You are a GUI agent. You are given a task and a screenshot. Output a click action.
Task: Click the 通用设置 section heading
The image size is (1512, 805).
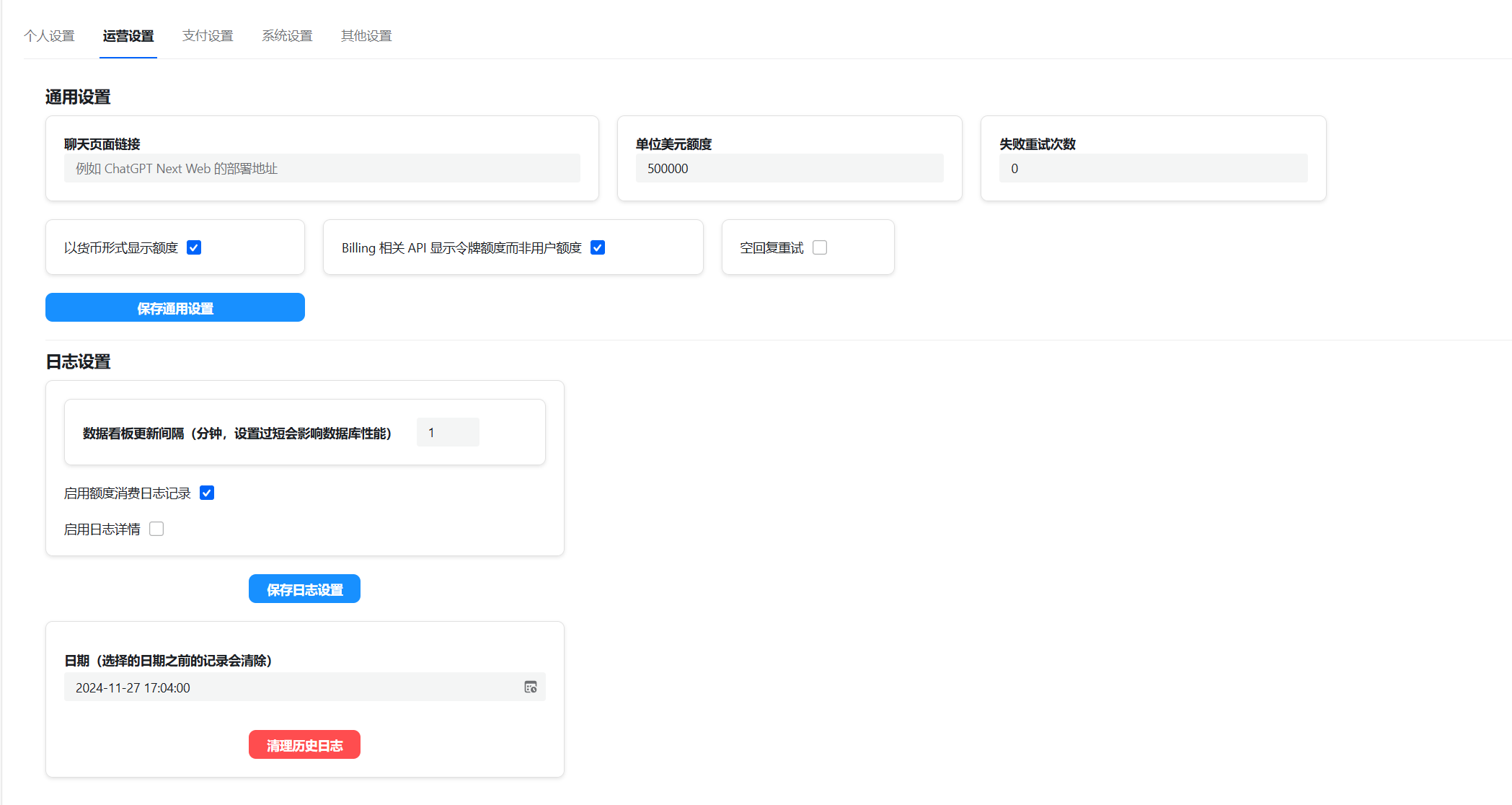pos(78,97)
